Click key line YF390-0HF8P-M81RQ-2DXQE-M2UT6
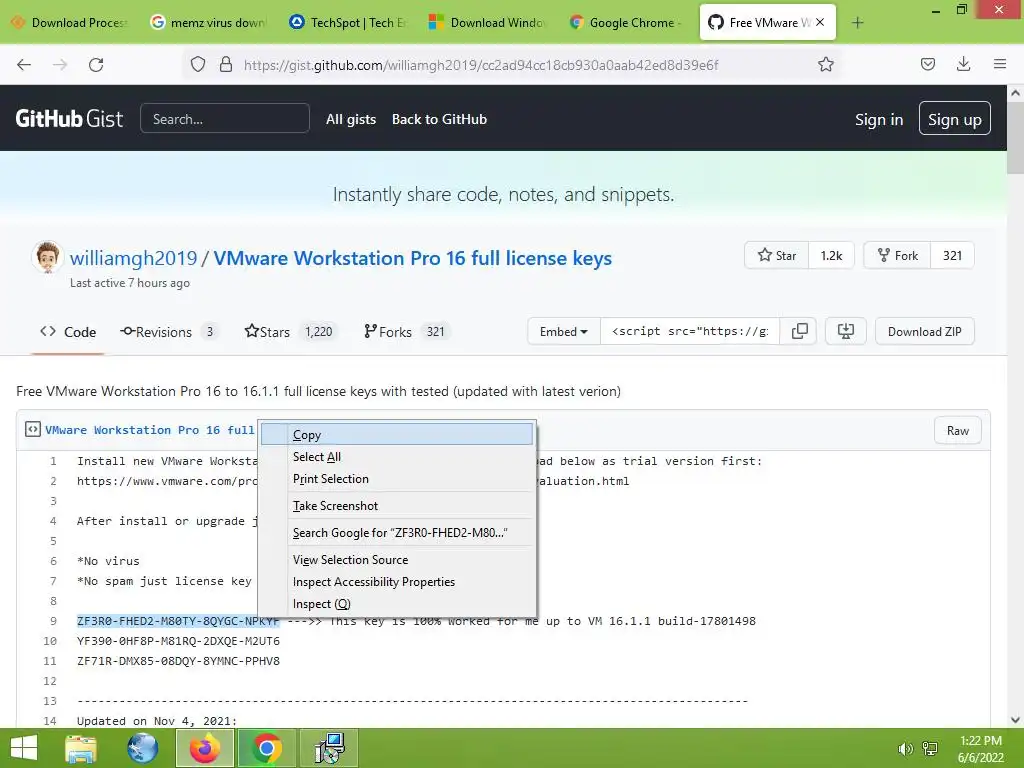Screen dimensions: 1024x768 pyautogui.click(x=178, y=641)
